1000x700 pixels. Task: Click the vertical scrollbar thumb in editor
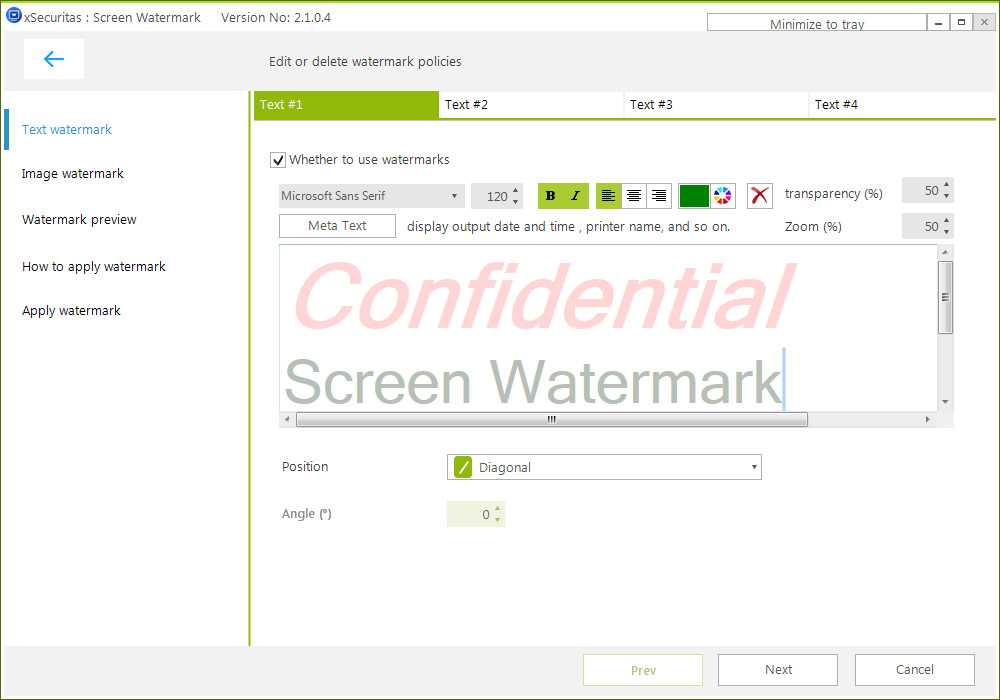(945, 297)
